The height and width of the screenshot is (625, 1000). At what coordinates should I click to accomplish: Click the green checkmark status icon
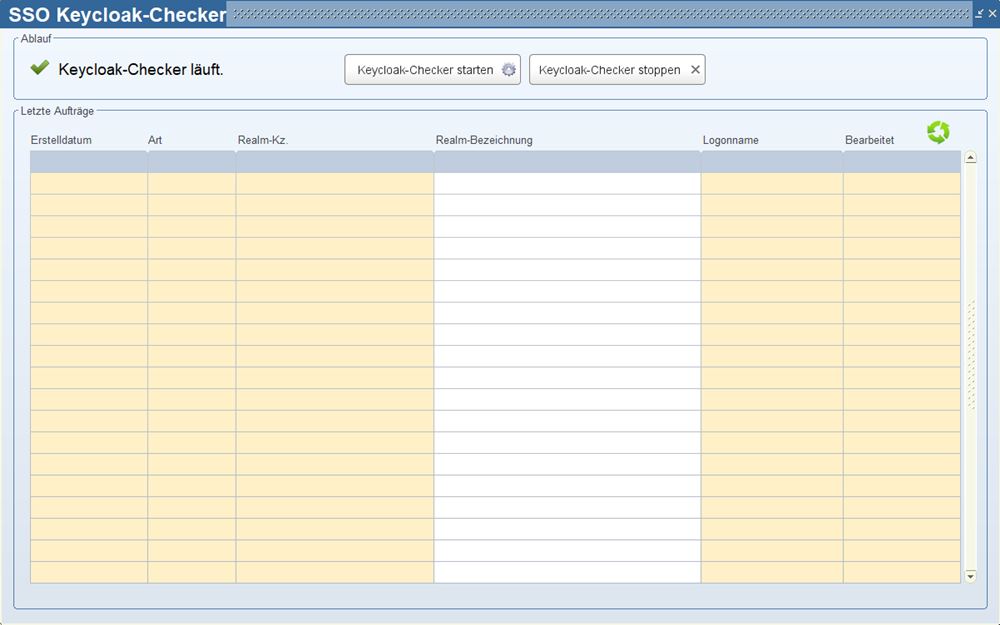click(x=40, y=67)
